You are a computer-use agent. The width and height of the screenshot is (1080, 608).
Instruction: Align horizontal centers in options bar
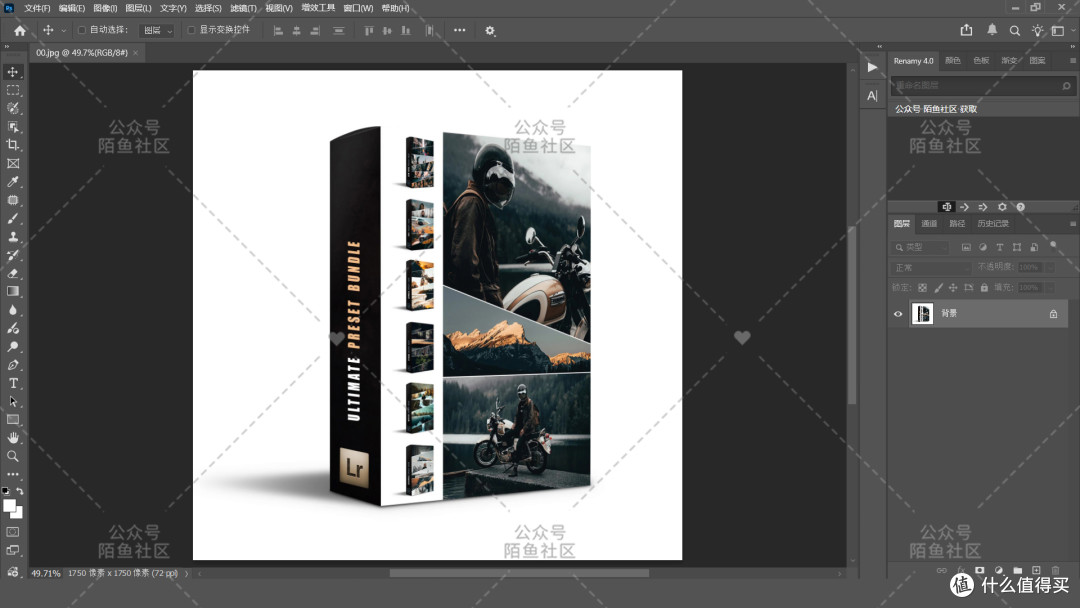(296, 30)
